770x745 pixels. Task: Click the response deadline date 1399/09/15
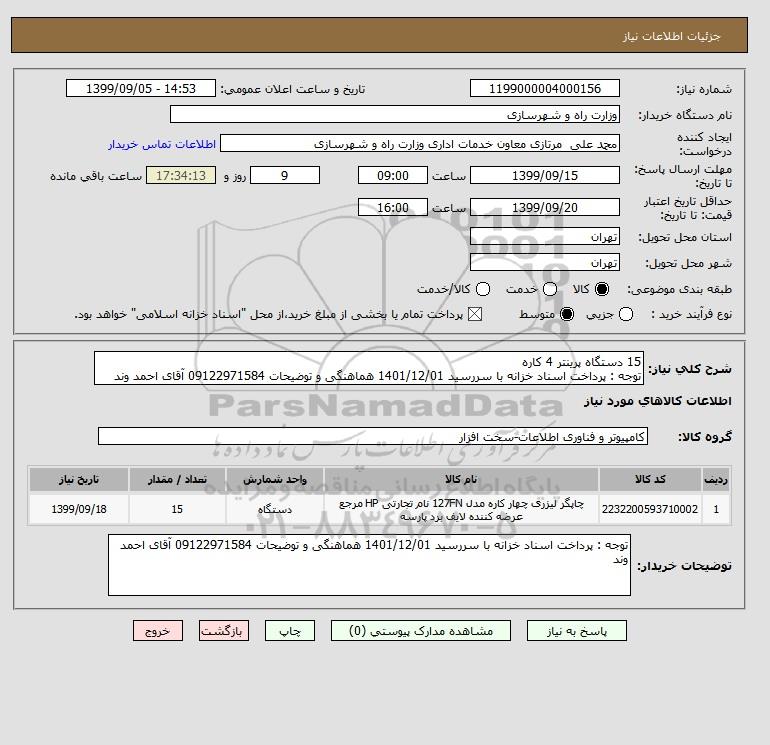pyautogui.click(x=545, y=175)
